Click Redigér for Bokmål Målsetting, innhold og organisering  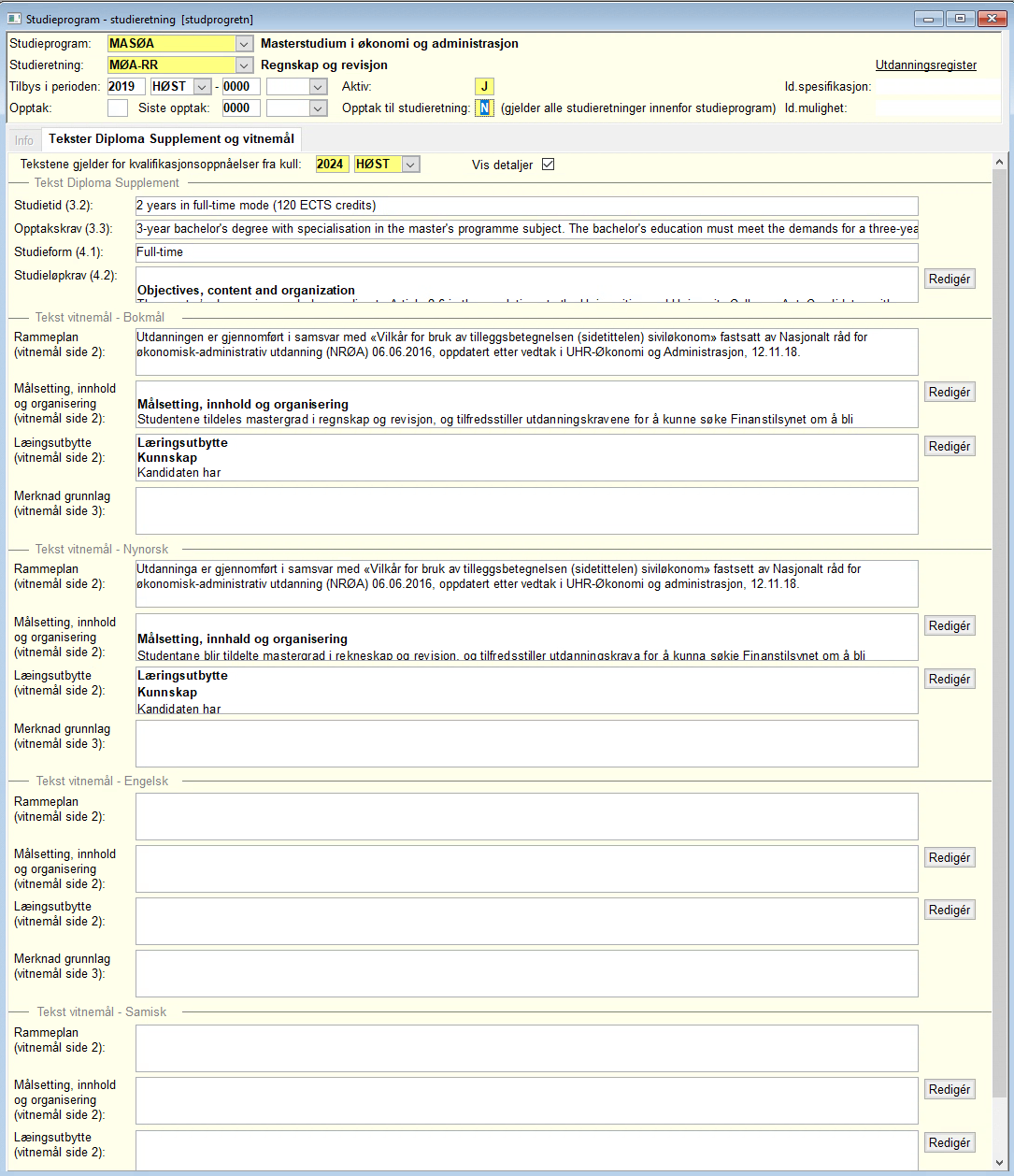[x=950, y=393]
